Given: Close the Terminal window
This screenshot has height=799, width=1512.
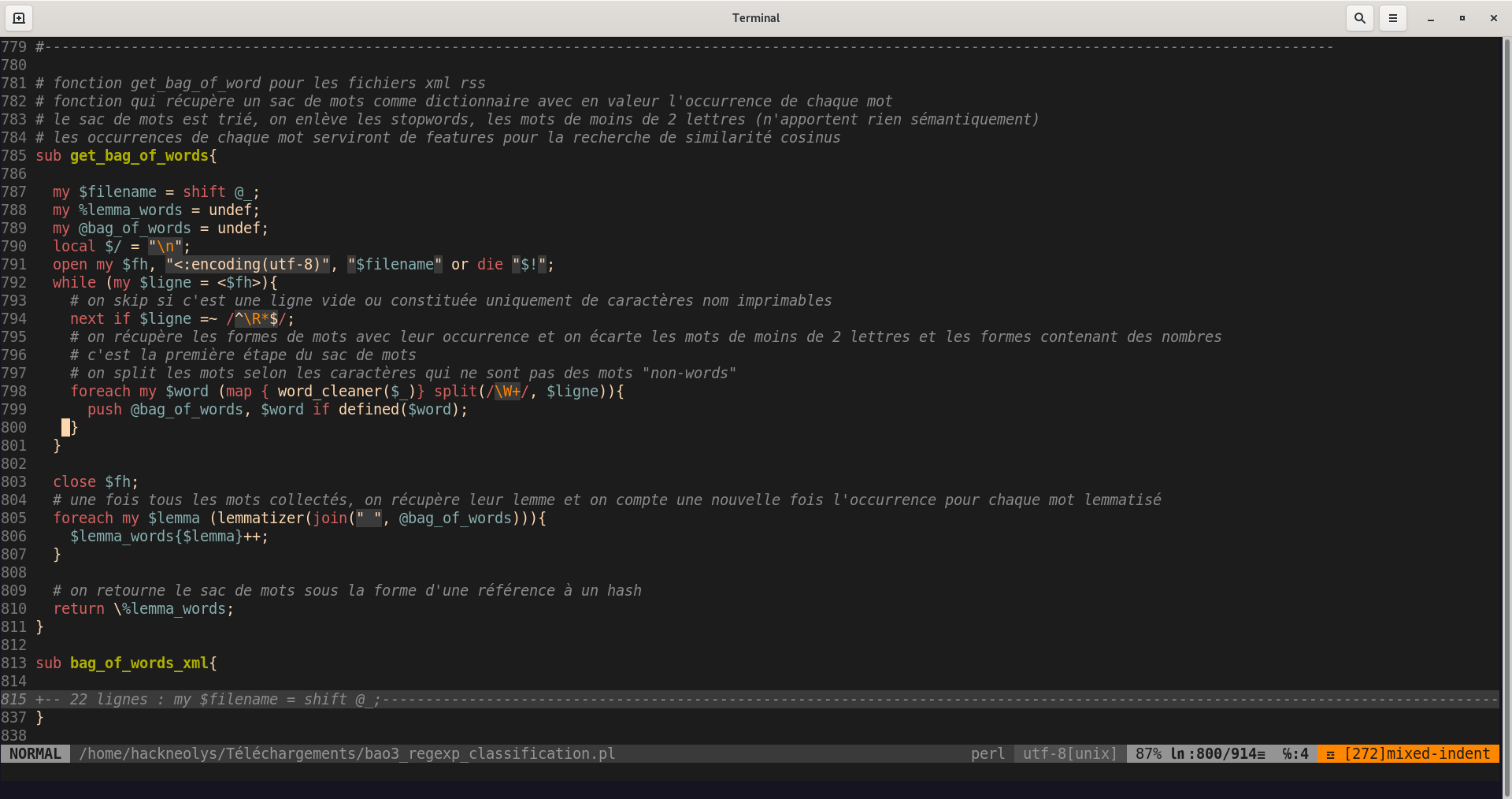Looking at the screenshot, I should click(1494, 18).
